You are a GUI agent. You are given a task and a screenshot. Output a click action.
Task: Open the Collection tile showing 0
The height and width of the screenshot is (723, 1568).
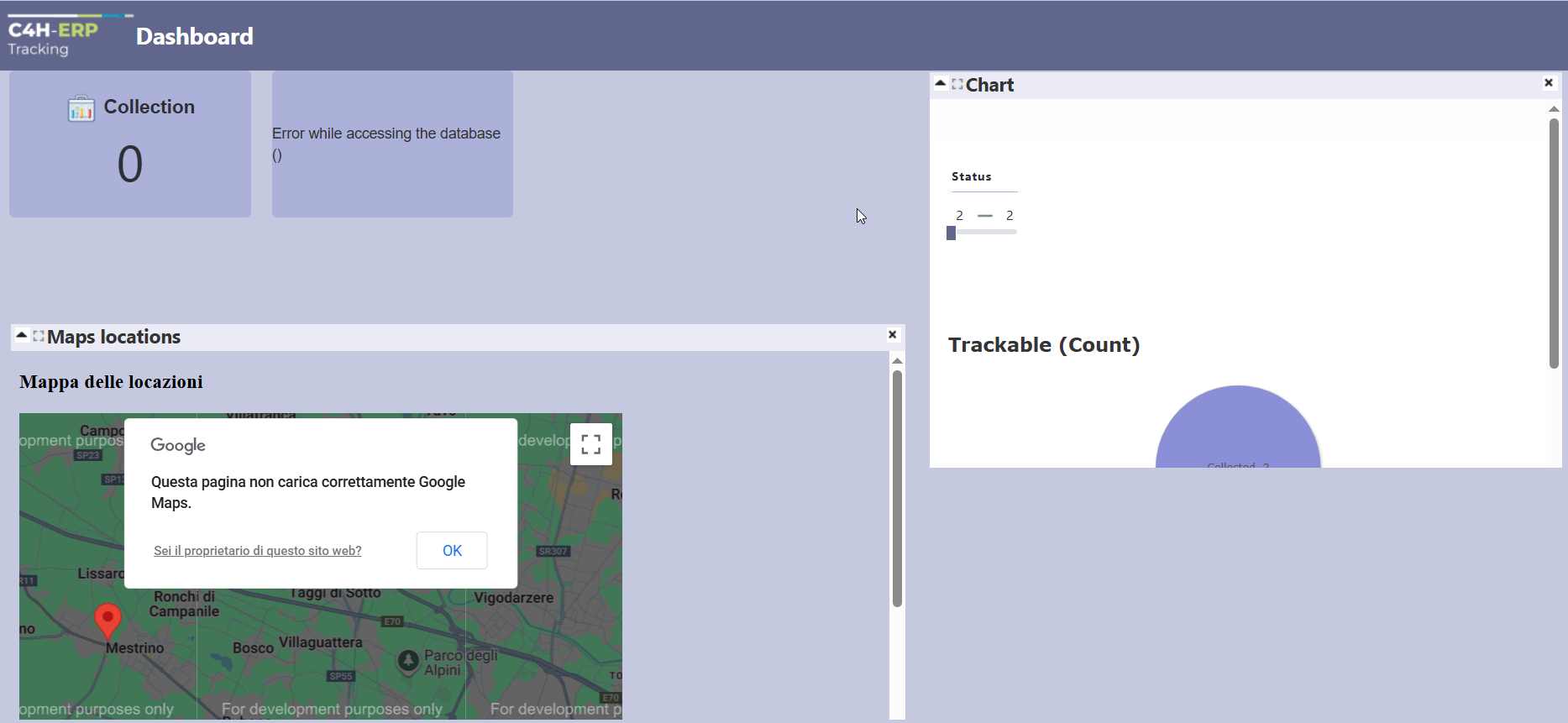130,144
